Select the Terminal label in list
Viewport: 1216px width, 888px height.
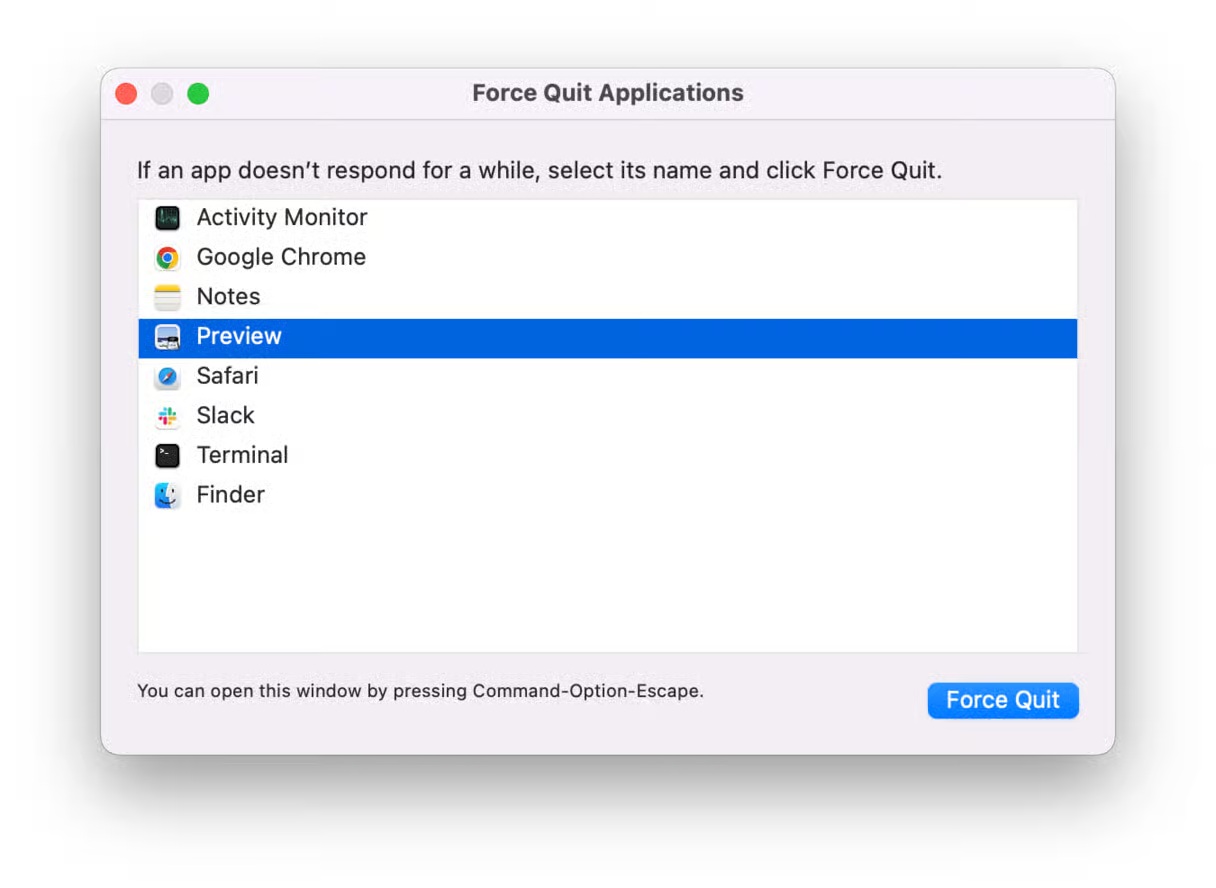click(242, 456)
